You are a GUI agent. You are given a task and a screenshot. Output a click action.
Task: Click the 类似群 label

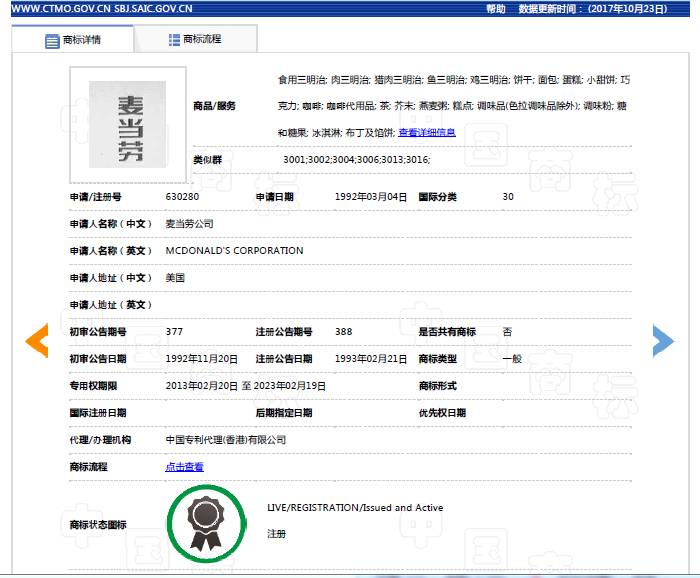click(x=207, y=160)
